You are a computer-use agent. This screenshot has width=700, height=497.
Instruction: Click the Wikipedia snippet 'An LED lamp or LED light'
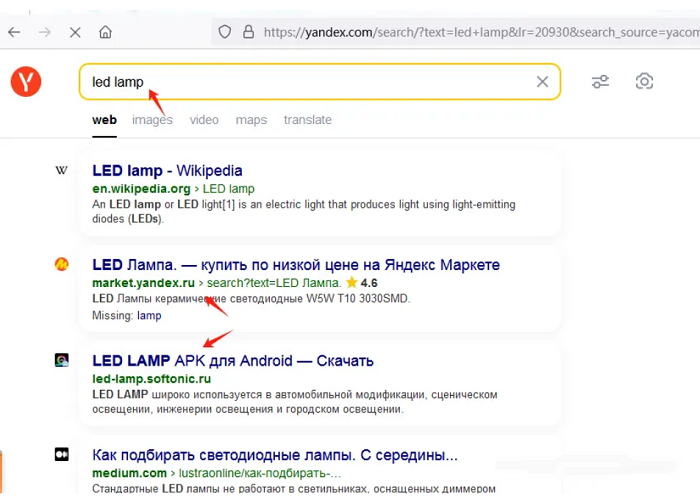click(304, 212)
